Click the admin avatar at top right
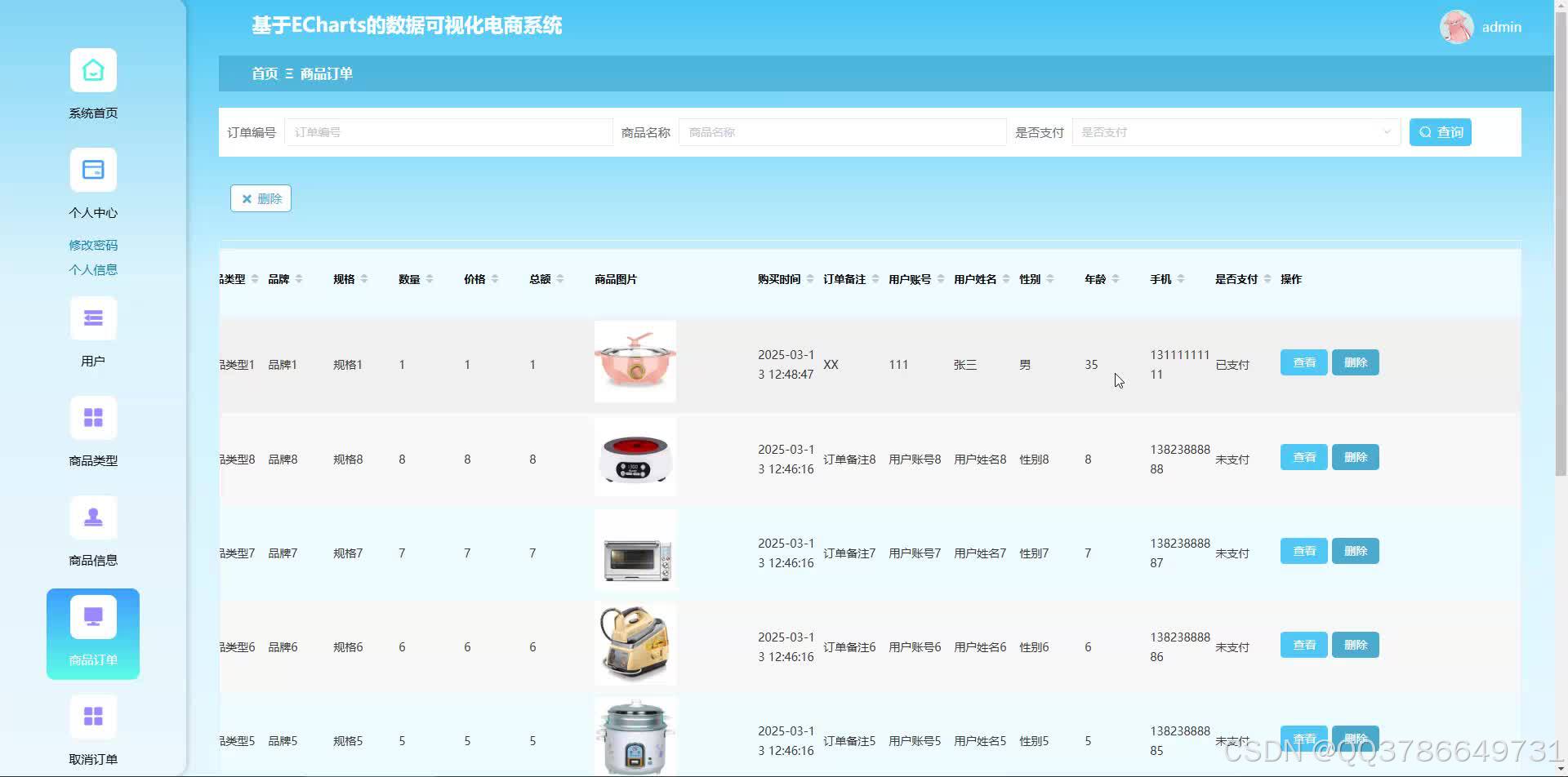1568x777 pixels. point(1457,26)
